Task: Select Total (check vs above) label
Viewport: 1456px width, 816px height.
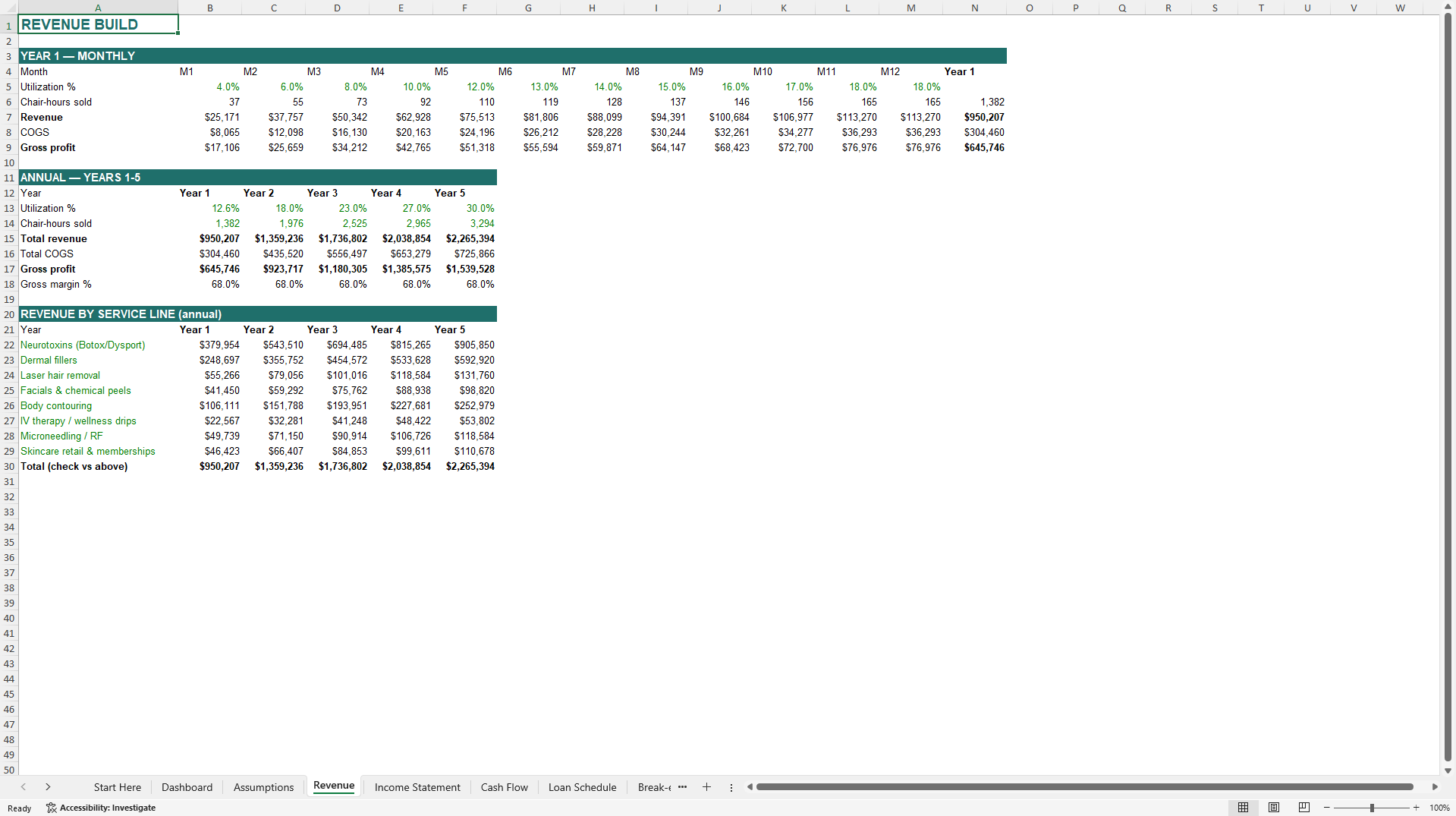Action: tap(98, 466)
